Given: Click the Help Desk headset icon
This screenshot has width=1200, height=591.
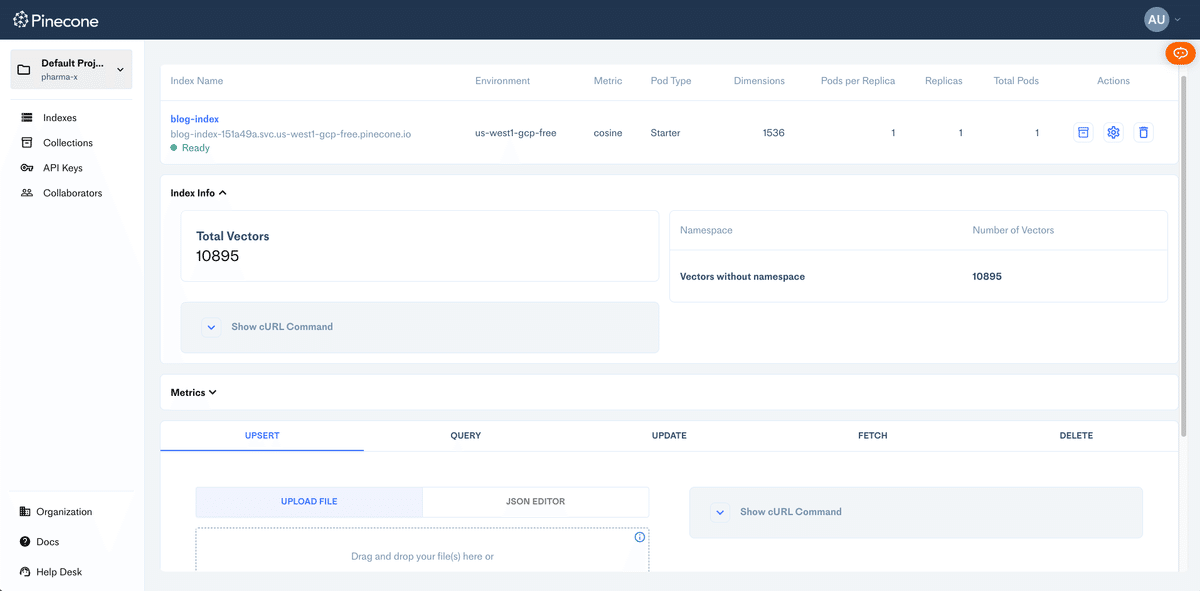Looking at the screenshot, I should click(x=25, y=572).
